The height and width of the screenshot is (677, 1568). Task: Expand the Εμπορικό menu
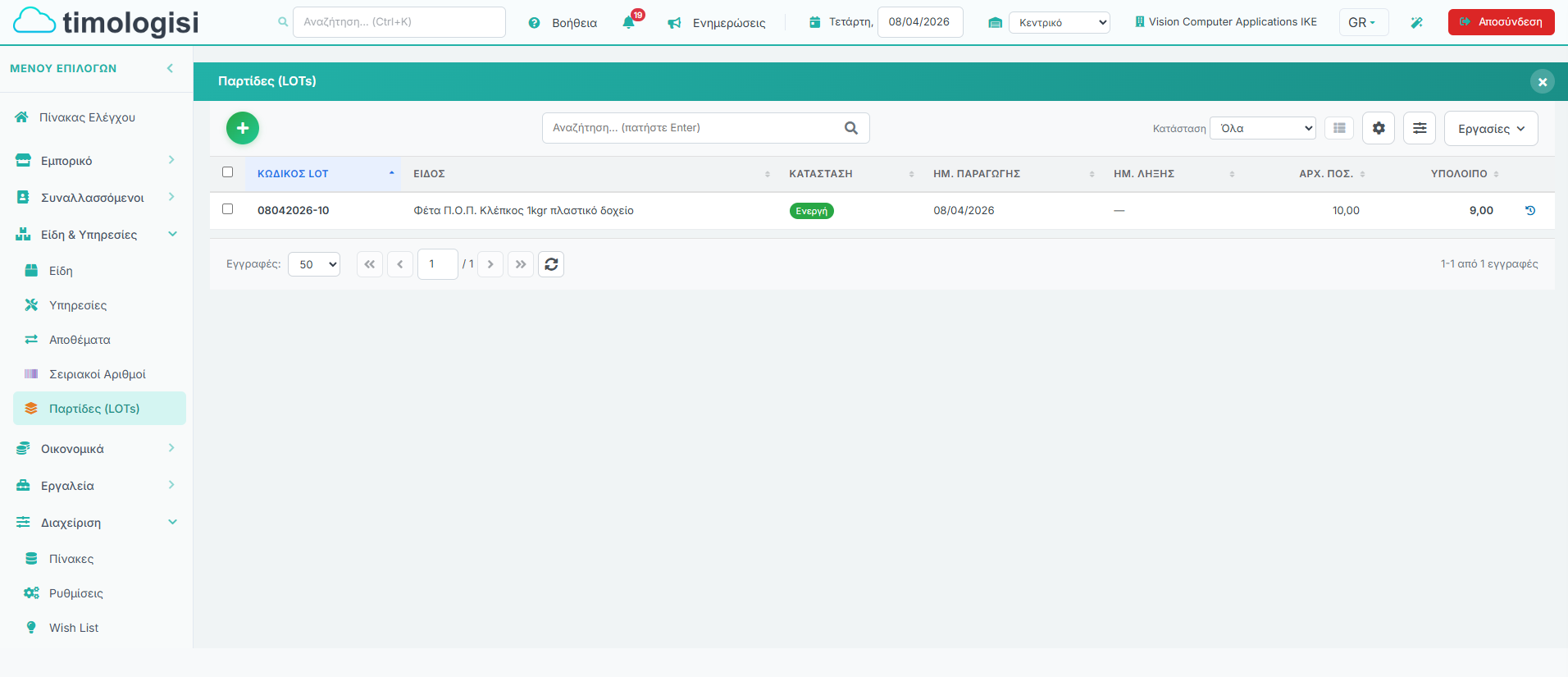click(96, 161)
